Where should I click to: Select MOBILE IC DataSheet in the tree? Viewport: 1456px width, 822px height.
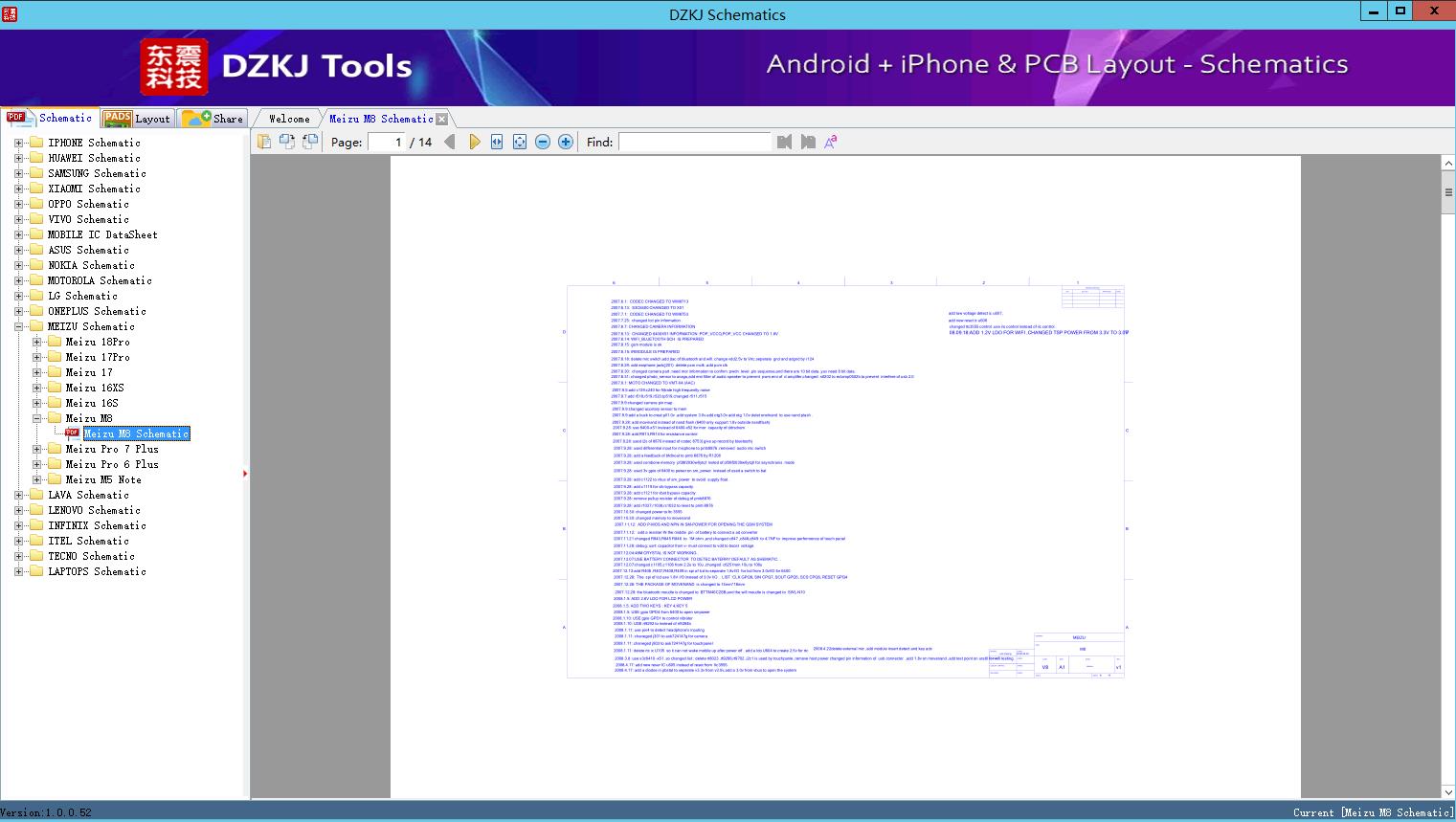coord(102,234)
